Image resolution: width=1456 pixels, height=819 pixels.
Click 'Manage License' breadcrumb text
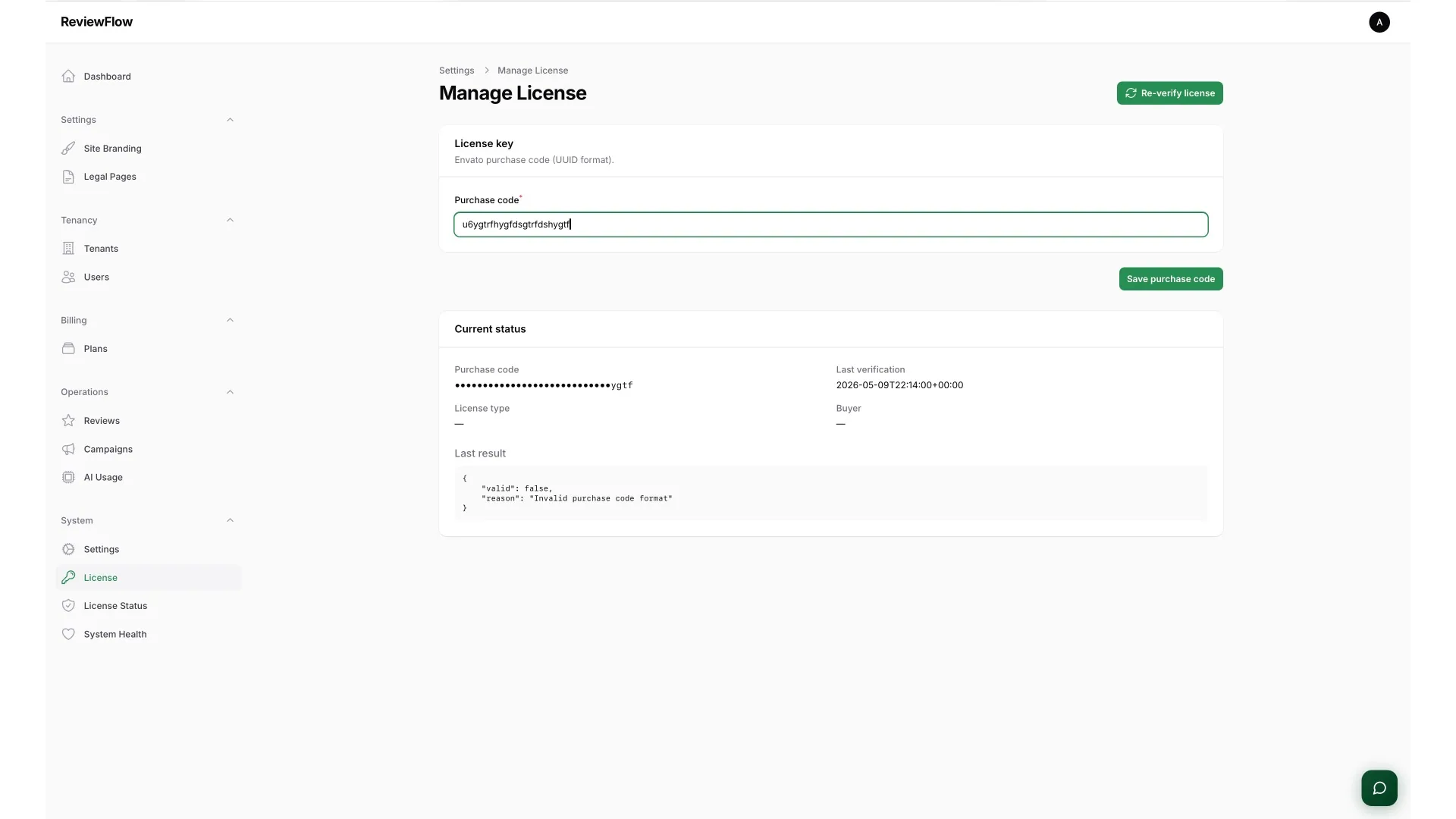532,71
